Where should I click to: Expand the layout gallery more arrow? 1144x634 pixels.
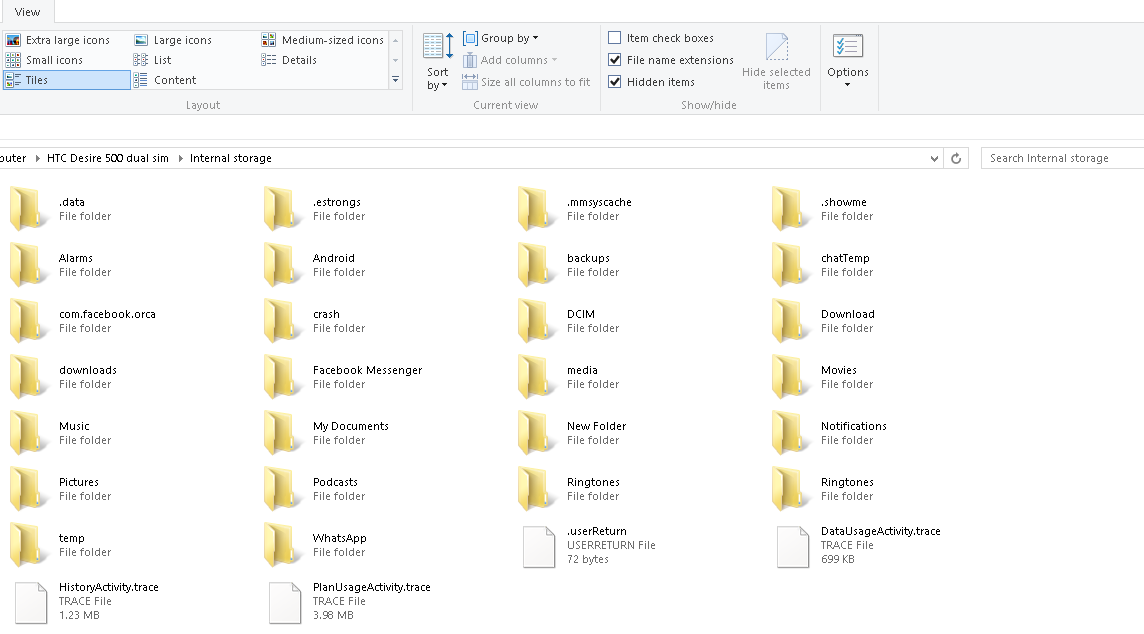point(395,80)
